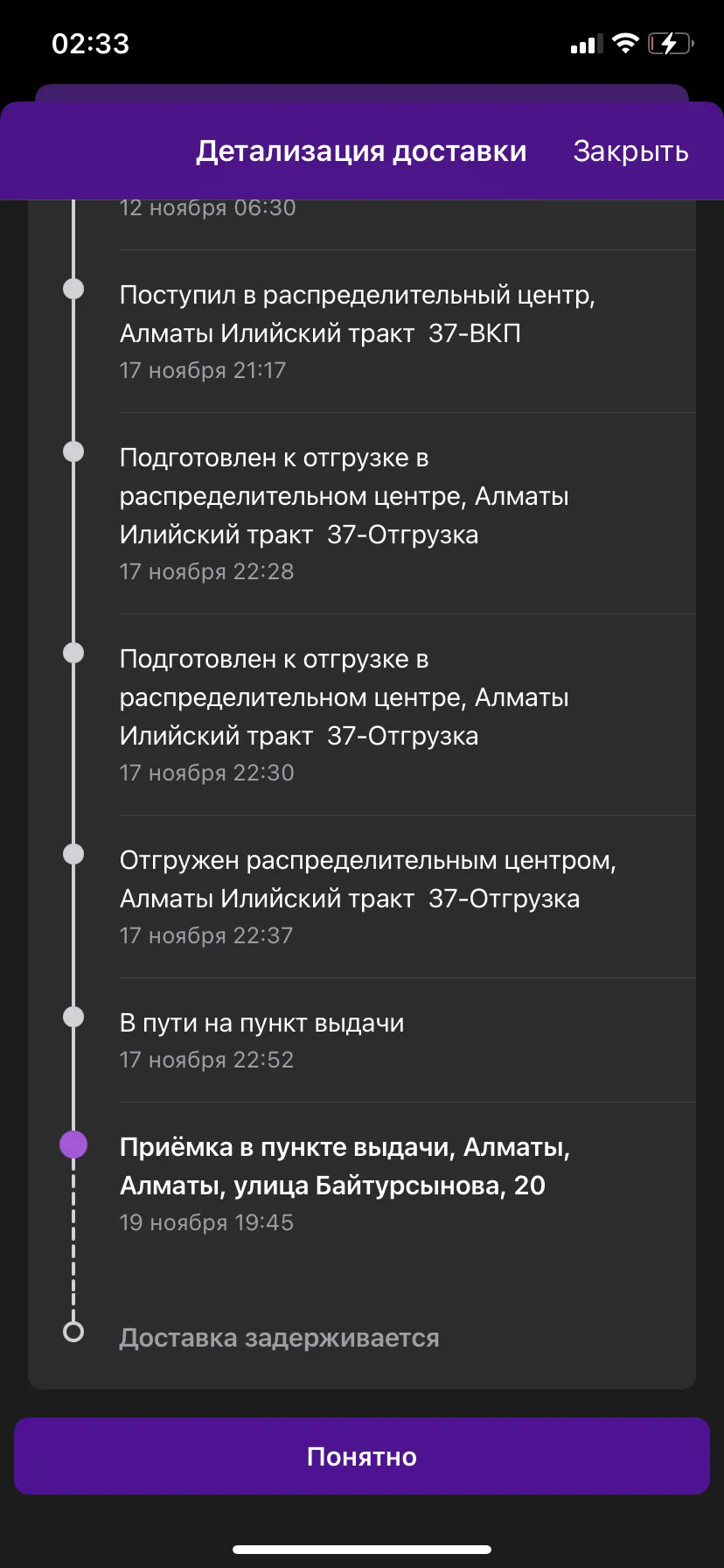This screenshot has width=724, height=1568.
Task: Tap the cellular signal bars icon
Action: [586, 44]
